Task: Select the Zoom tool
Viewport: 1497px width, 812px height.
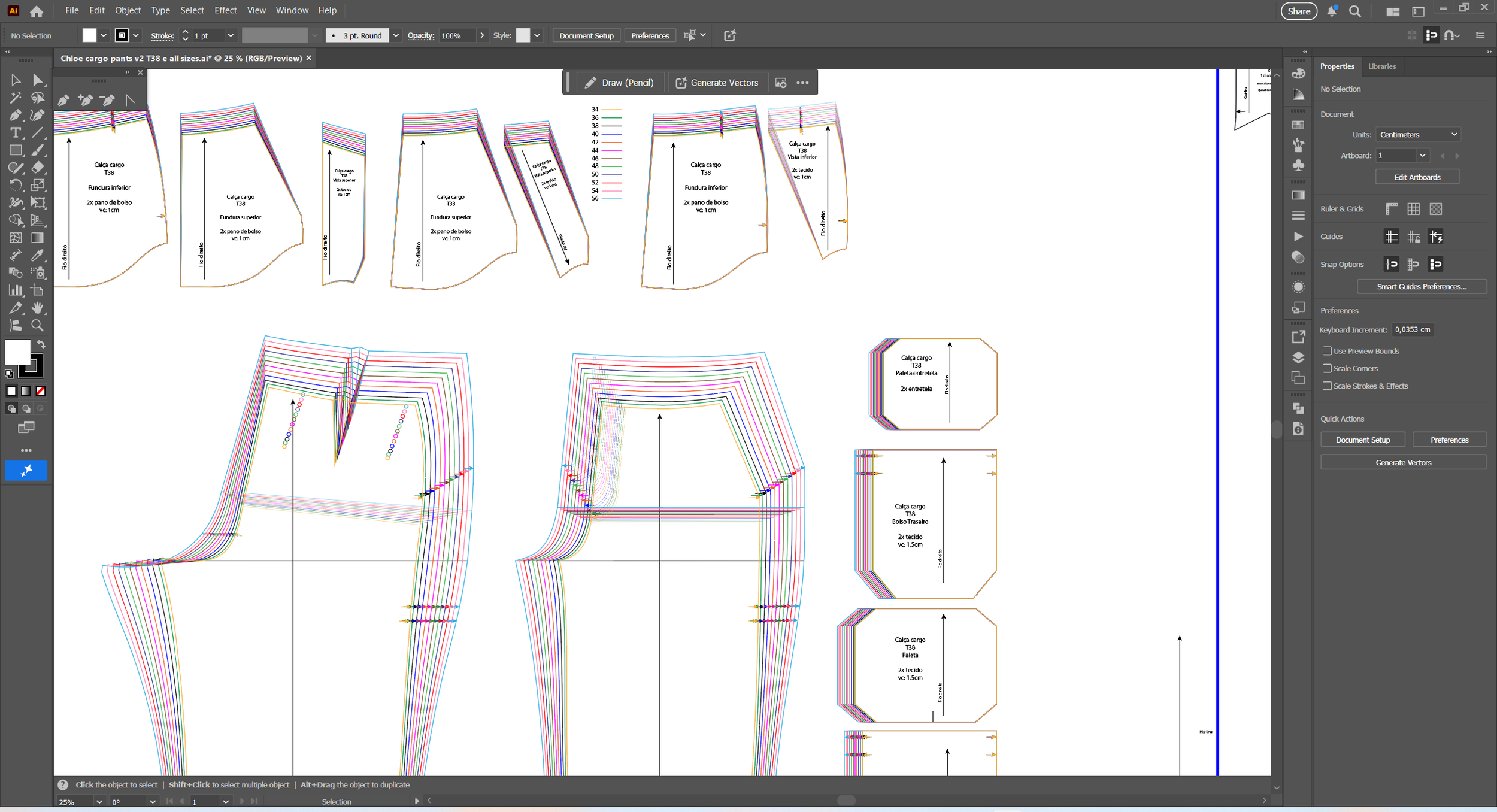Action: [x=38, y=325]
